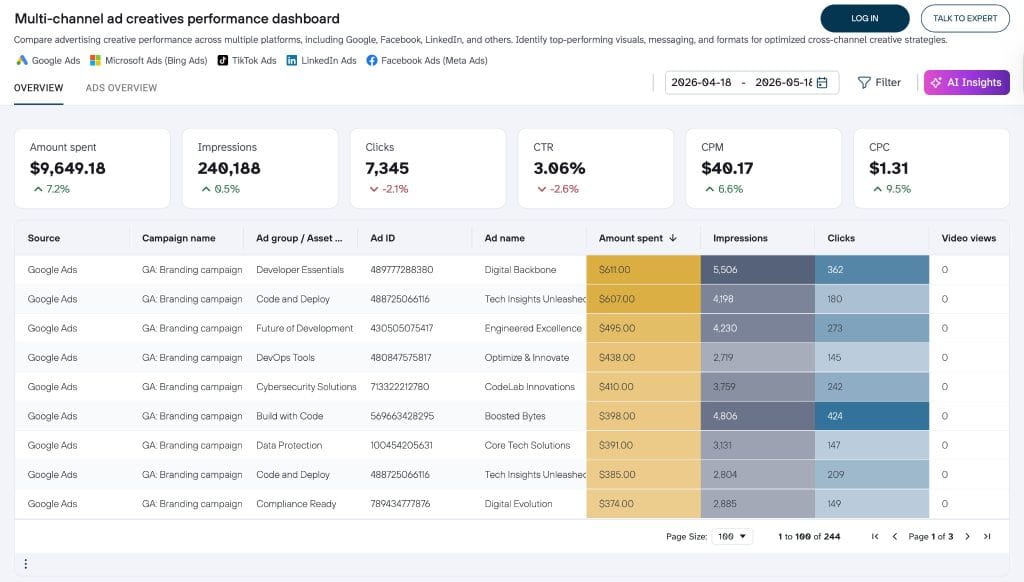Screen dimensions: 1024x582
Task: Click the LinkedIn Ads logo icon
Action: point(291,60)
